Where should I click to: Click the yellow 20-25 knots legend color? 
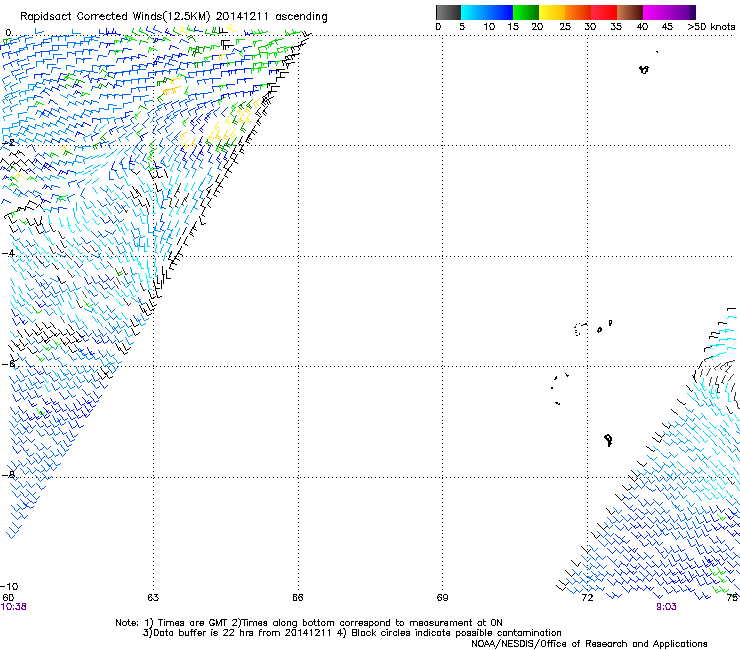tap(552, 12)
